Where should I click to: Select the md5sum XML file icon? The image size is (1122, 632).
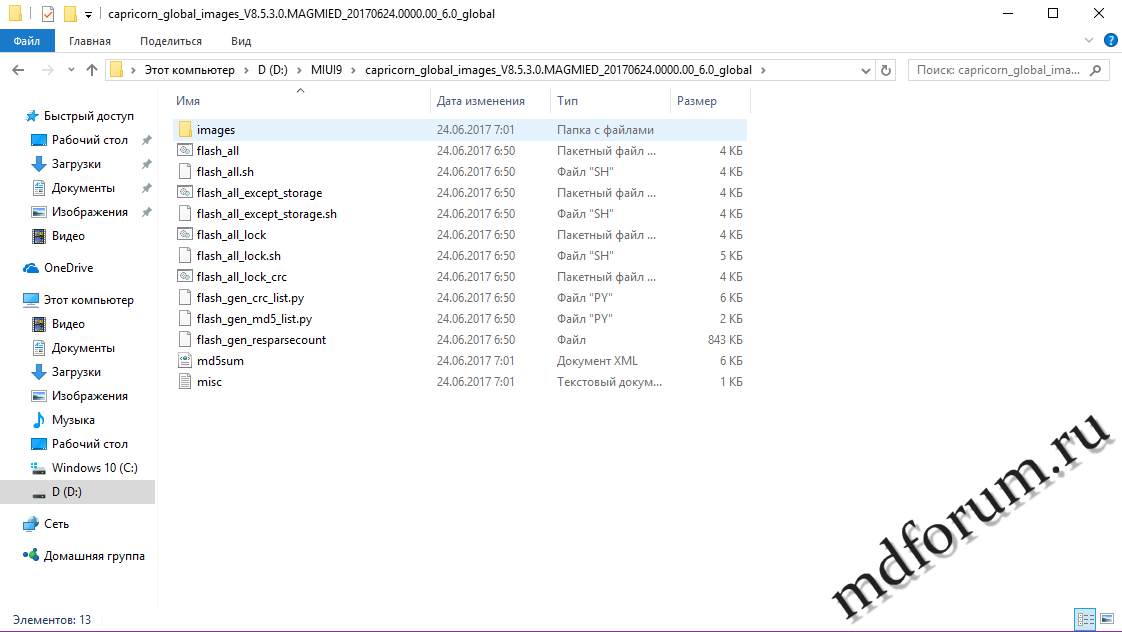(184, 361)
